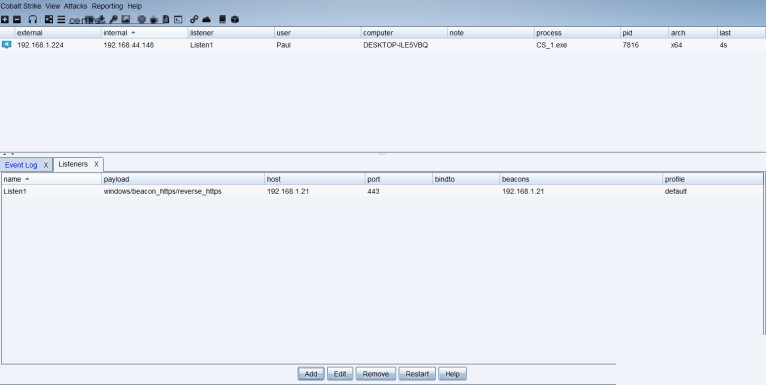This screenshot has height=385, width=766.
Task: Open the help book icon in toolbar
Action: click(222, 20)
